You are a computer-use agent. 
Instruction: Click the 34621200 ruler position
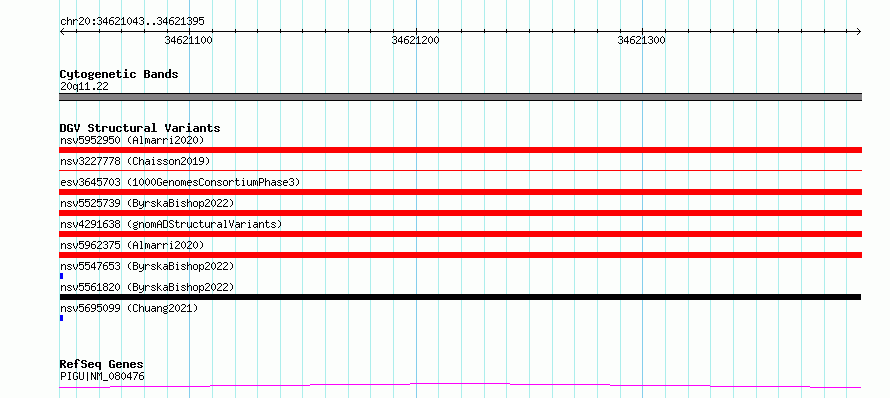click(415, 40)
